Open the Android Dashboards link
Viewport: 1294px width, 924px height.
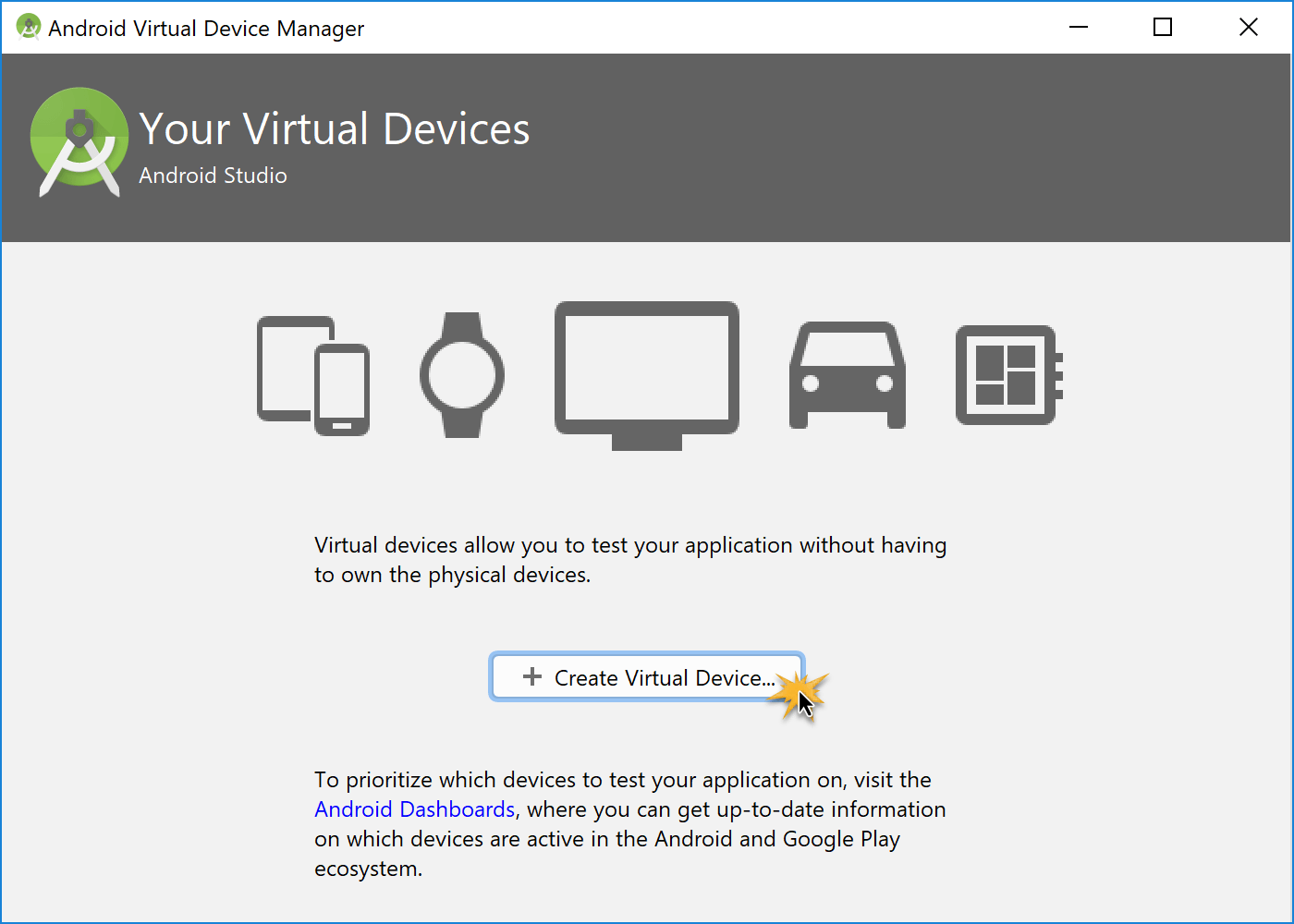414,809
